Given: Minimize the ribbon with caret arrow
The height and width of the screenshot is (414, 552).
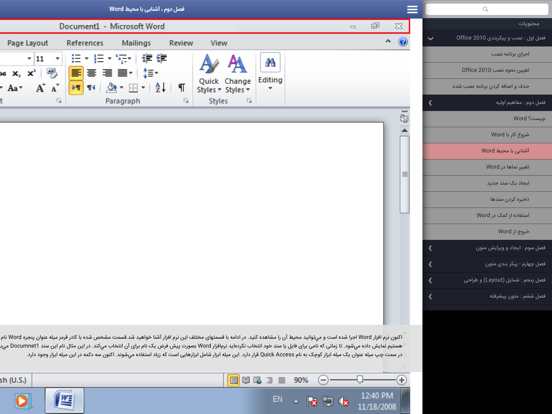Looking at the screenshot, I should point(388,42).
